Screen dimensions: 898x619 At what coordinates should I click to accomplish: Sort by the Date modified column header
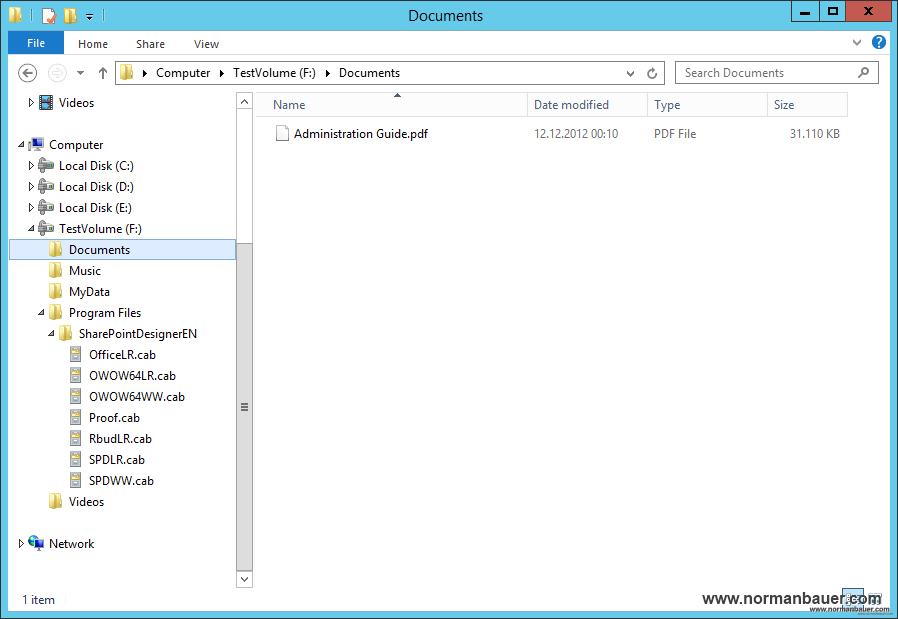pos(571,105)
